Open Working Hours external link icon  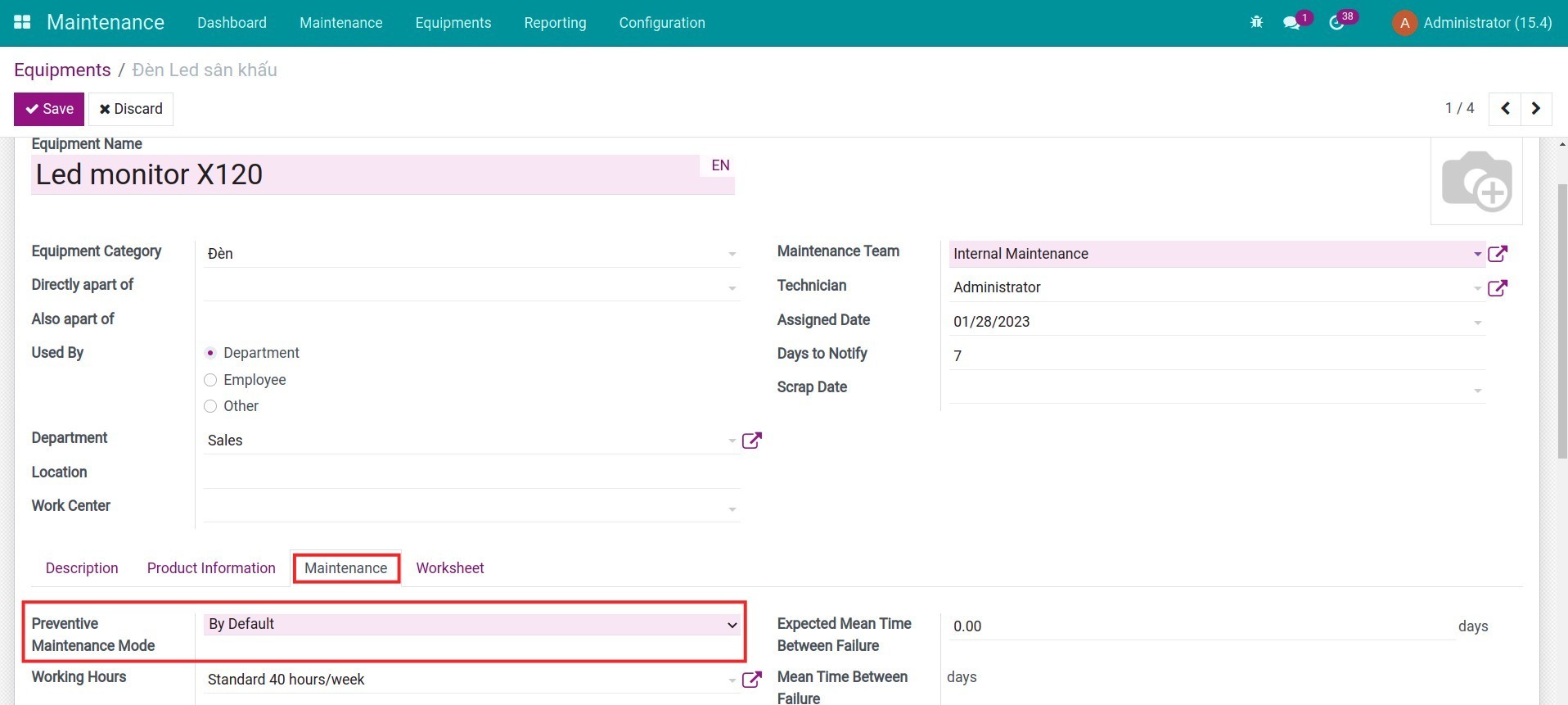click(x=751, y=680)
